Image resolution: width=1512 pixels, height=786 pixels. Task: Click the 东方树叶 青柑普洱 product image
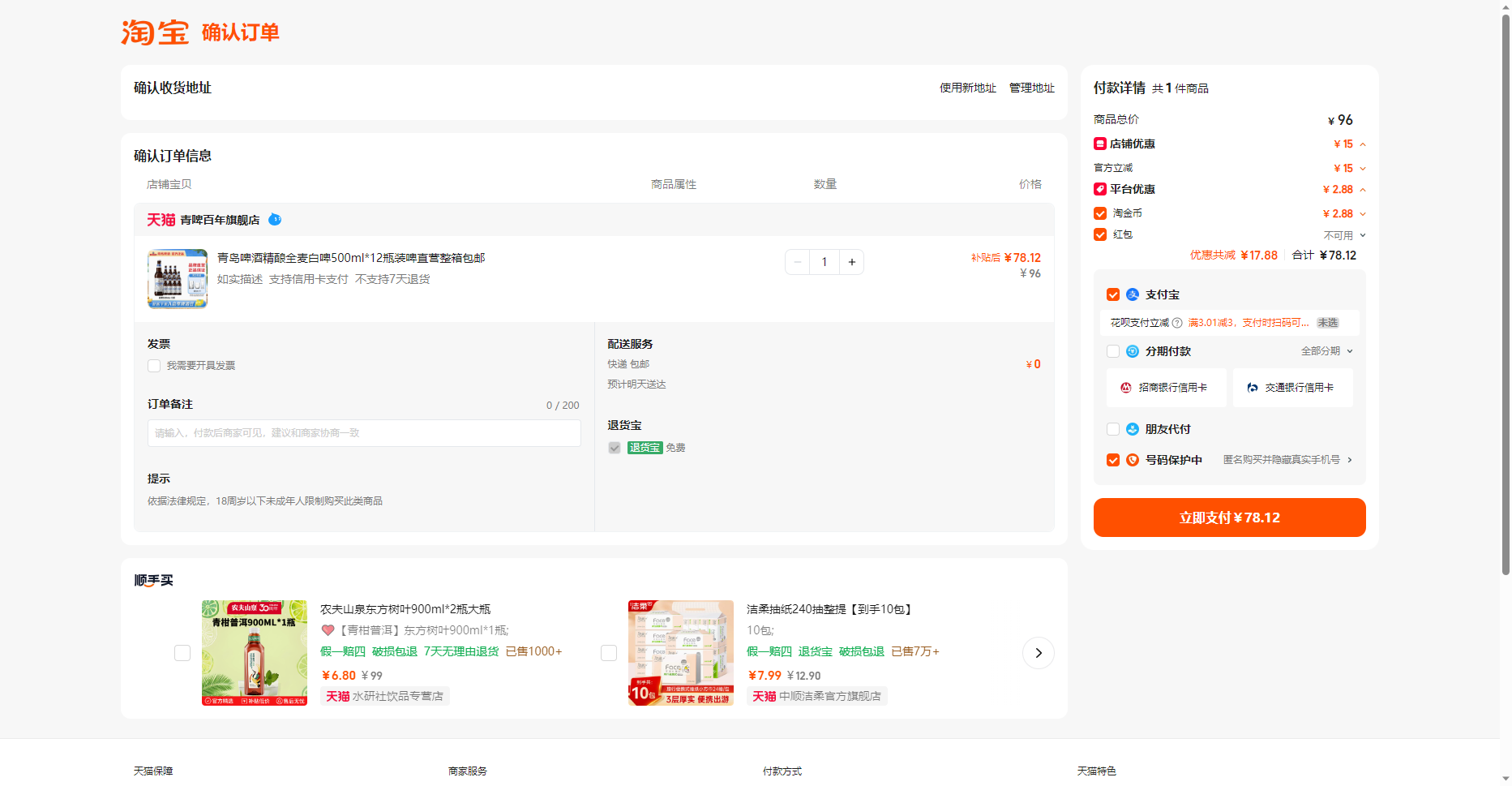coord(255,653)
